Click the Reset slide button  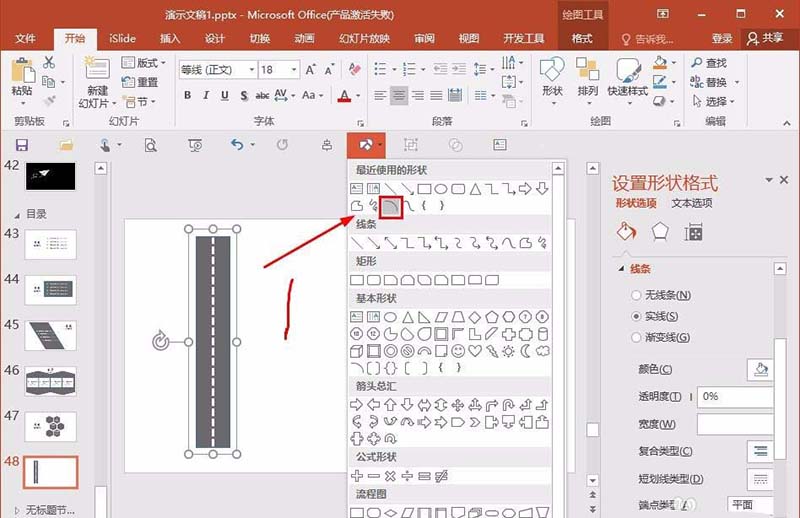click(140, 82)
